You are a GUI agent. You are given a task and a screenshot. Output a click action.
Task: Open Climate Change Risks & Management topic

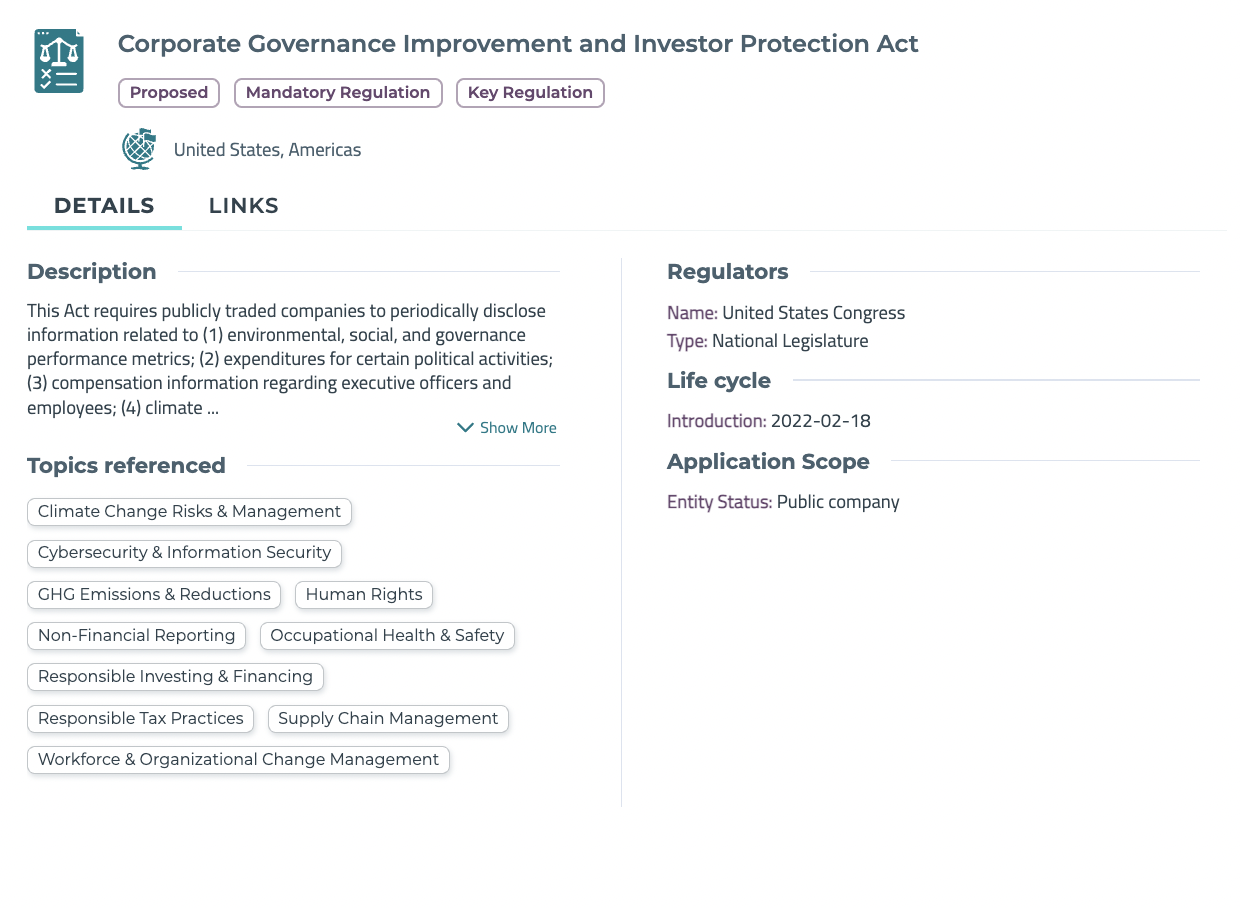click(189, 512)
